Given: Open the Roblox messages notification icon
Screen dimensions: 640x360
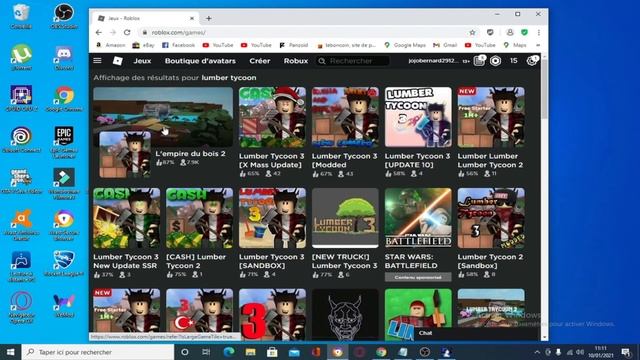Looking at the screenshot, I should [x=479, y=61].
